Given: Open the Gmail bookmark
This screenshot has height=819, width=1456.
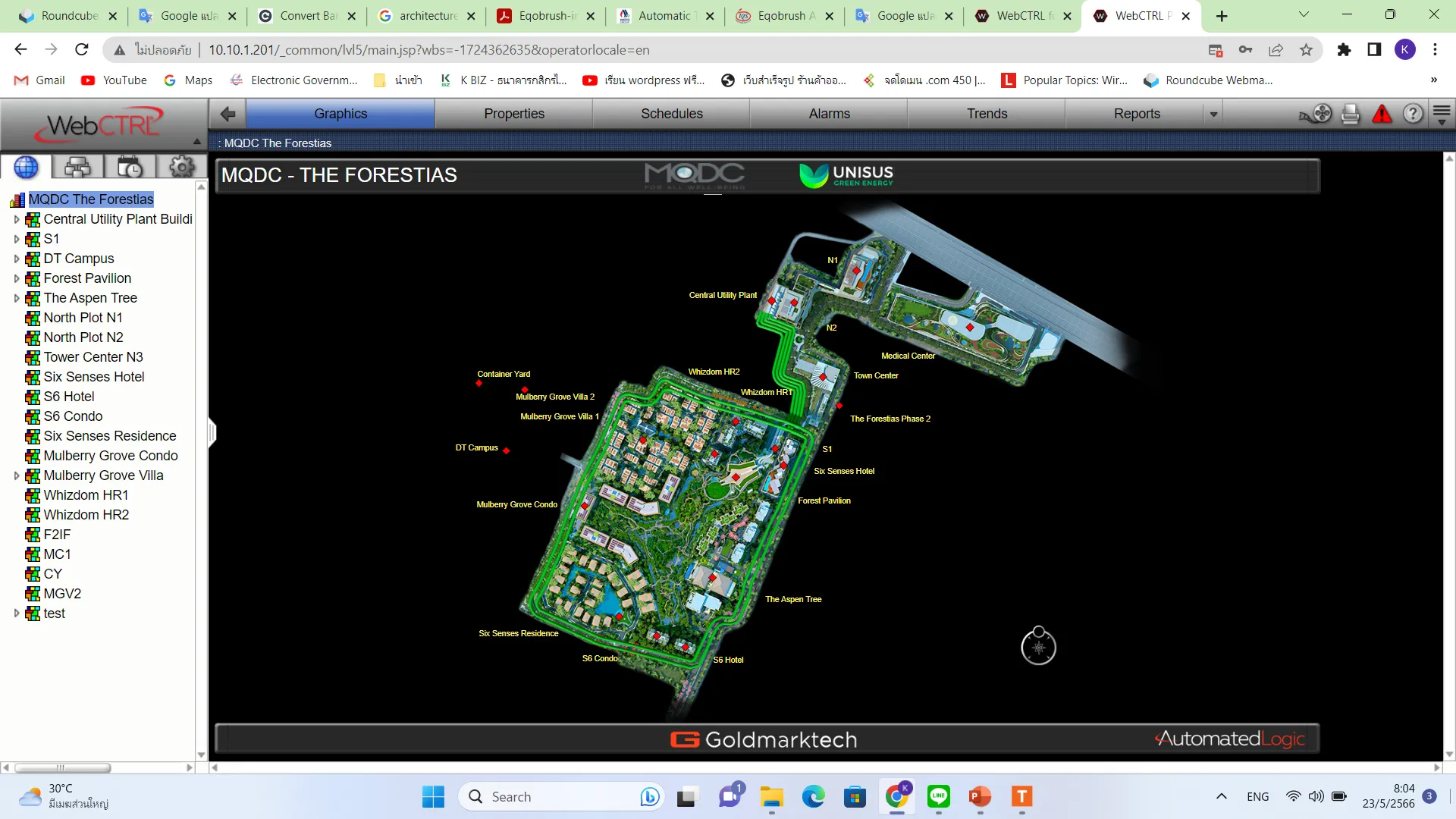Looking at the screenshot, I should pos(40,80).
